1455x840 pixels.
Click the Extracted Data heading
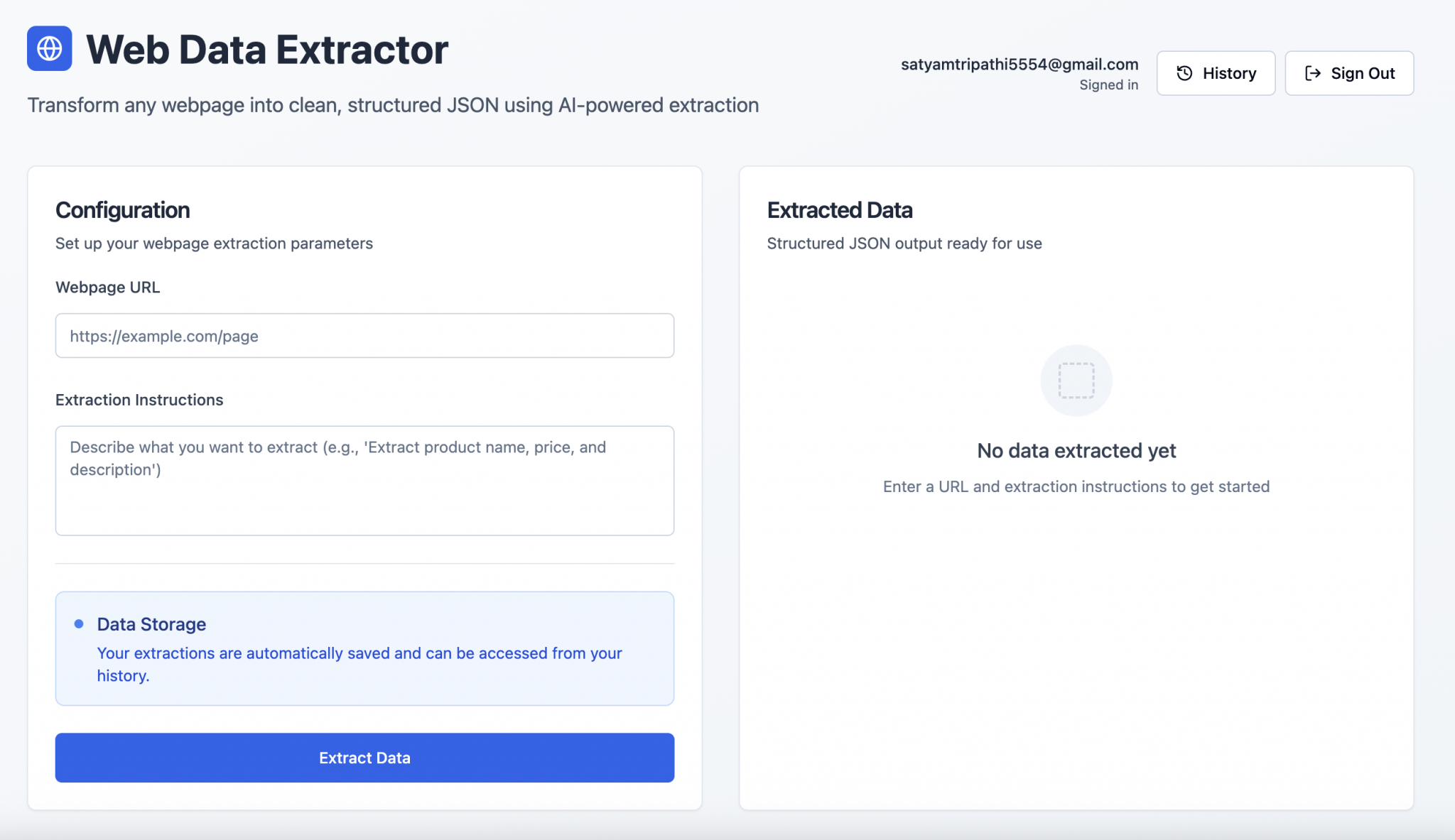coord(839,209)
